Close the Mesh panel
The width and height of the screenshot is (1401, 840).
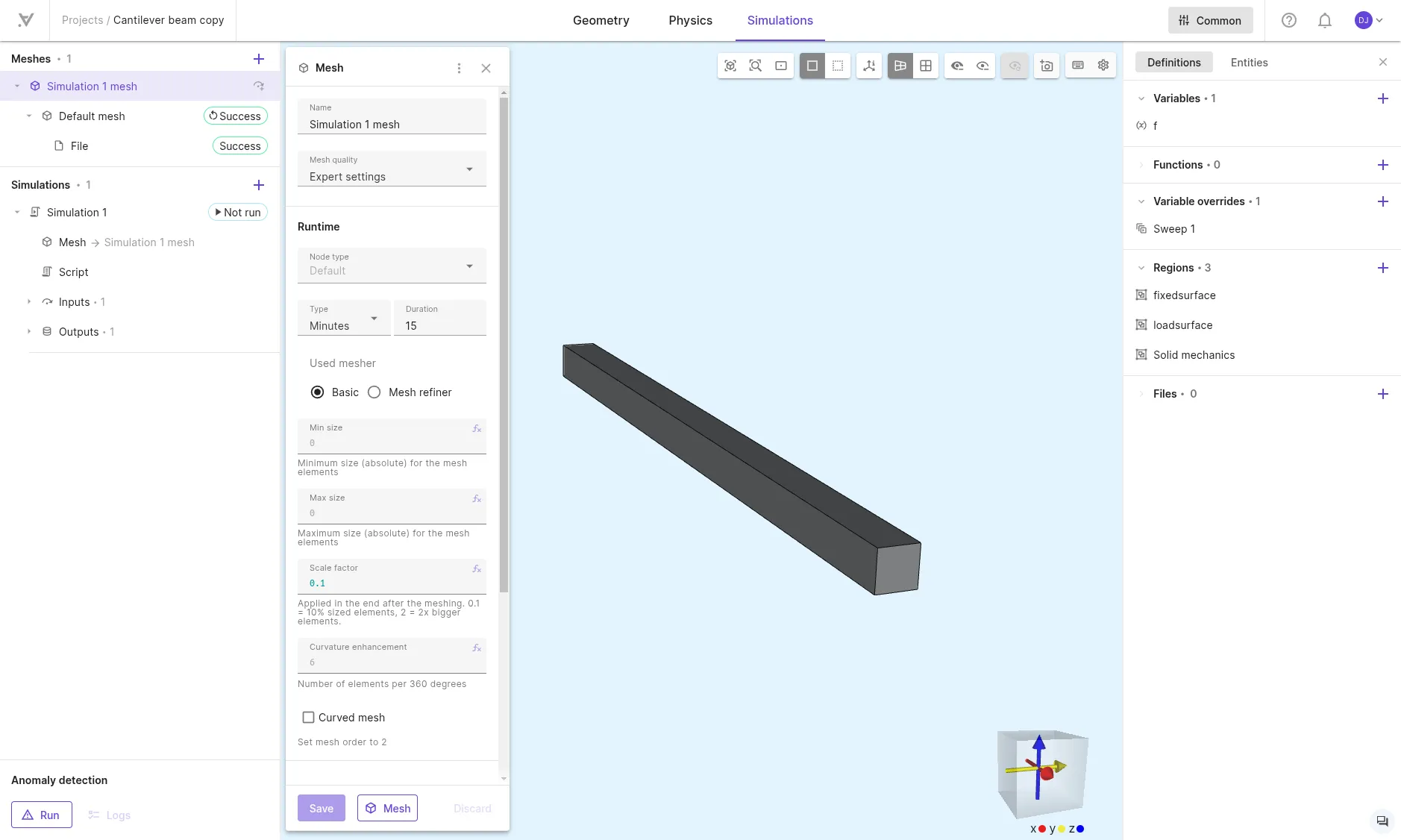click(x=486, y=68)
